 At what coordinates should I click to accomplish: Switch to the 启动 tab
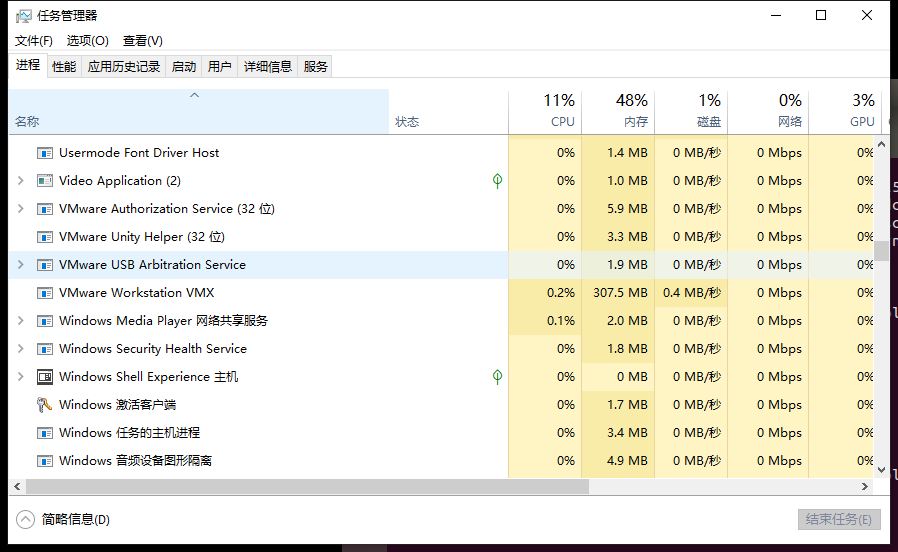point(184,66)
